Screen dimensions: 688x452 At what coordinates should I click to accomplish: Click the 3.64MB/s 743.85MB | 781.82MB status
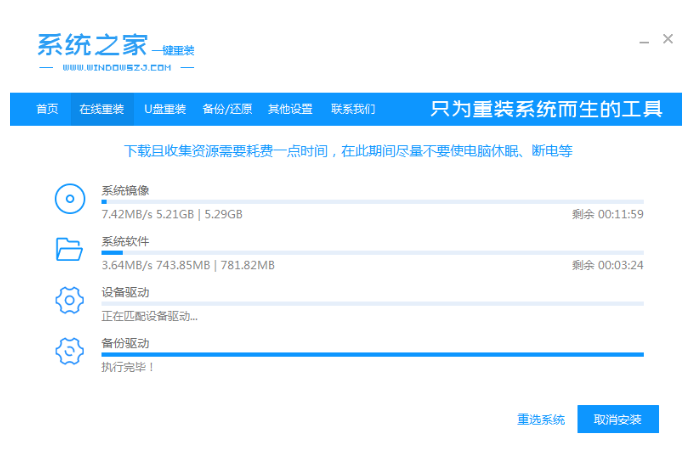[188, 265]
